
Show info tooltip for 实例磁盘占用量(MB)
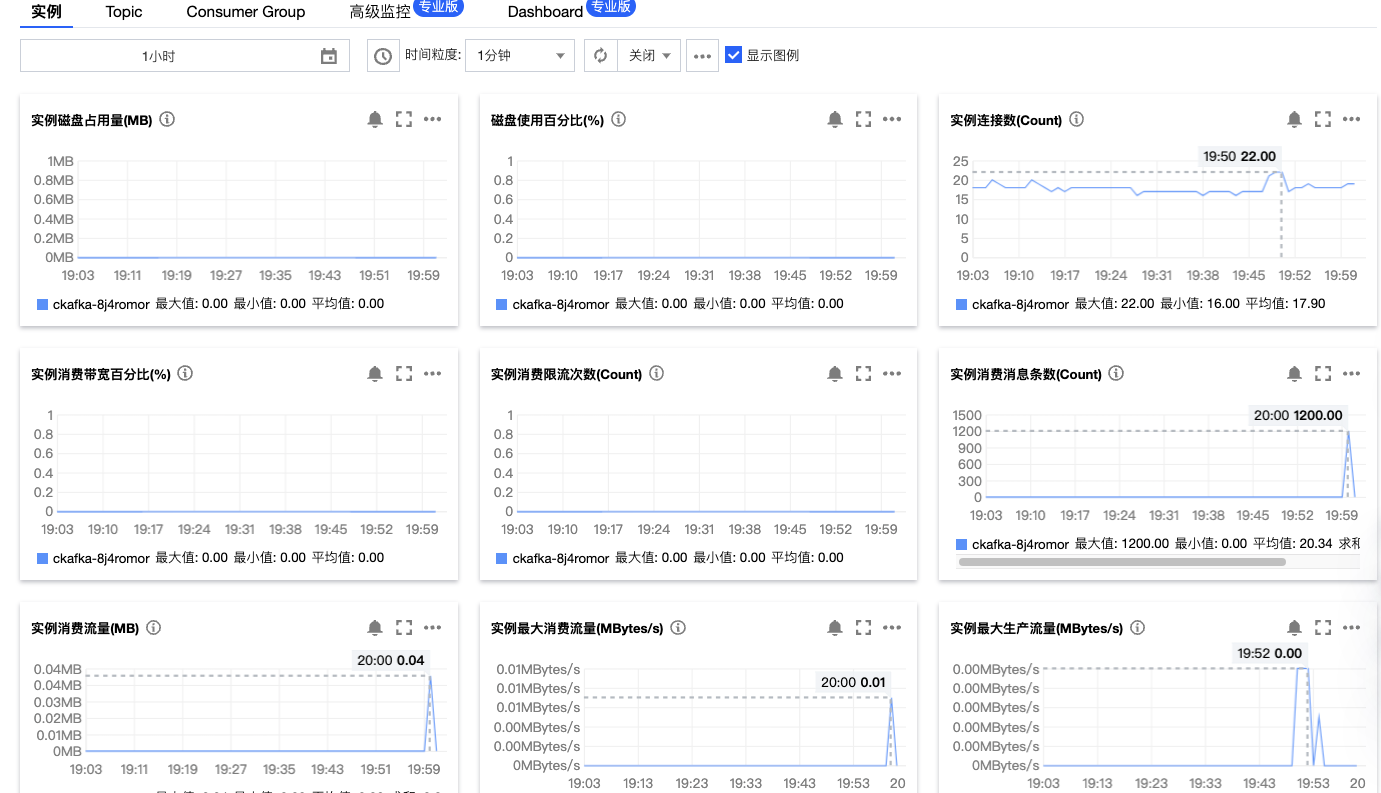167,119
